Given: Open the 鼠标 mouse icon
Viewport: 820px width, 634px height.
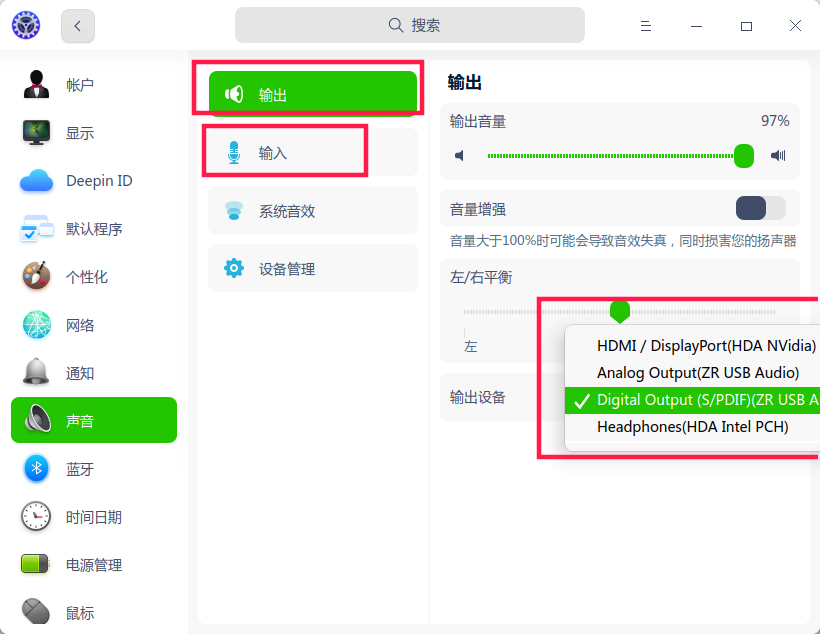Looking at the screenshot, I should point(36,612).
